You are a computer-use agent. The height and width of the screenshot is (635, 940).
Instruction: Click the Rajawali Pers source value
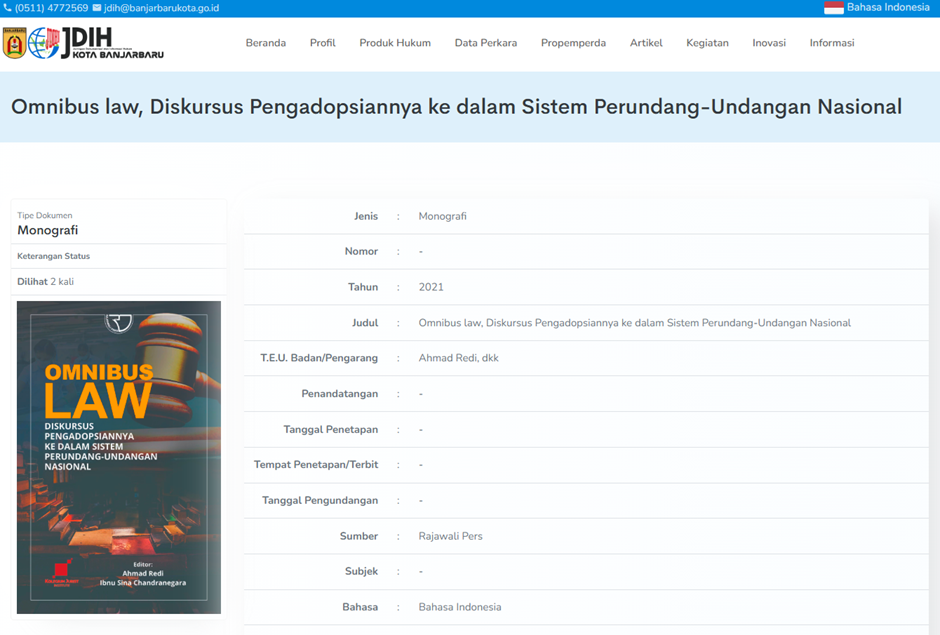450,536
